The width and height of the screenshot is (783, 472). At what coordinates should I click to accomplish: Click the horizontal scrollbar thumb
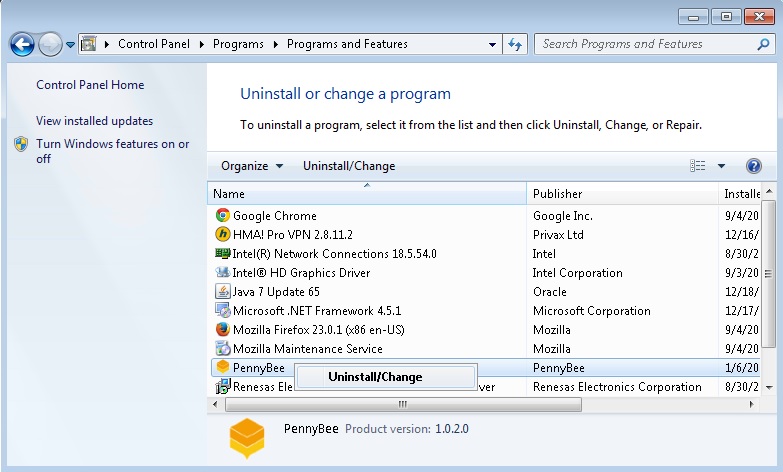[403, 404]
